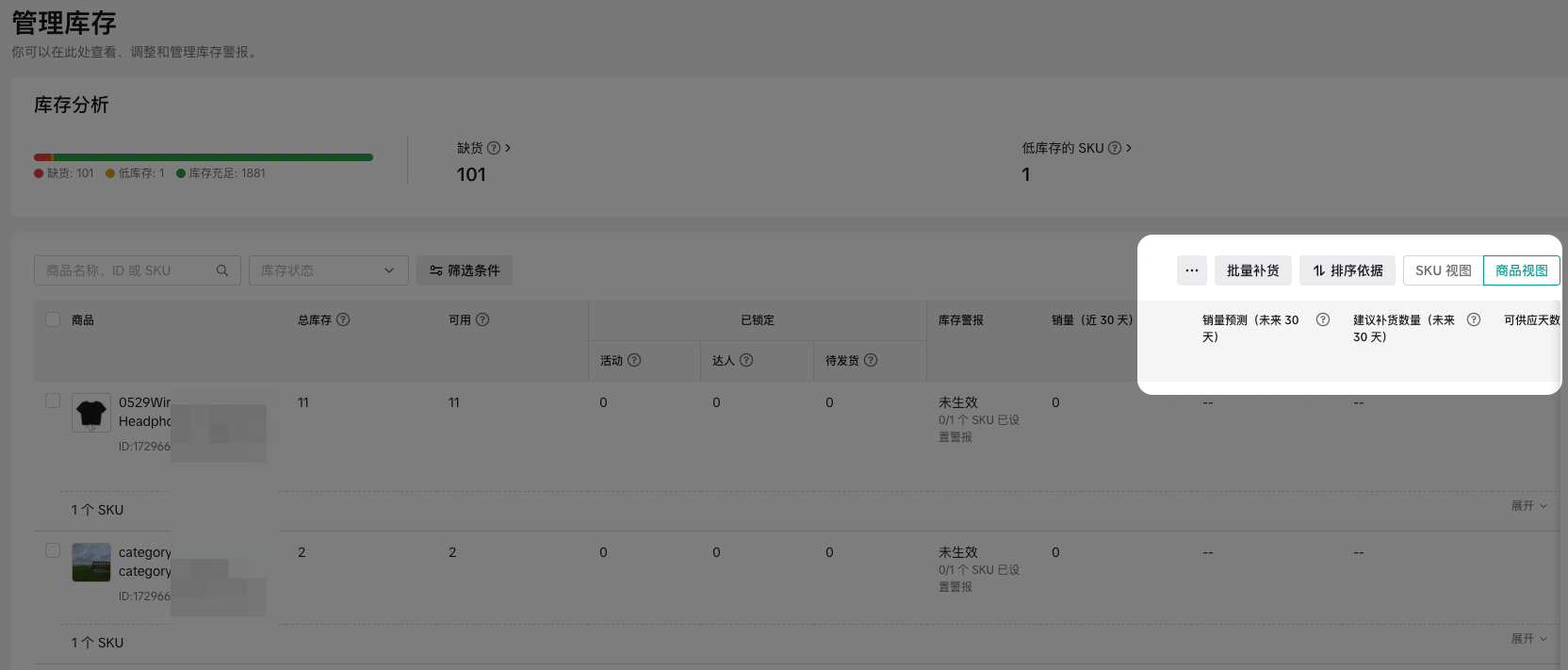The width and height of the screenshot is (1568, 670).
Task: Click the 可用 column help icon
Action: tap(482, 319)
